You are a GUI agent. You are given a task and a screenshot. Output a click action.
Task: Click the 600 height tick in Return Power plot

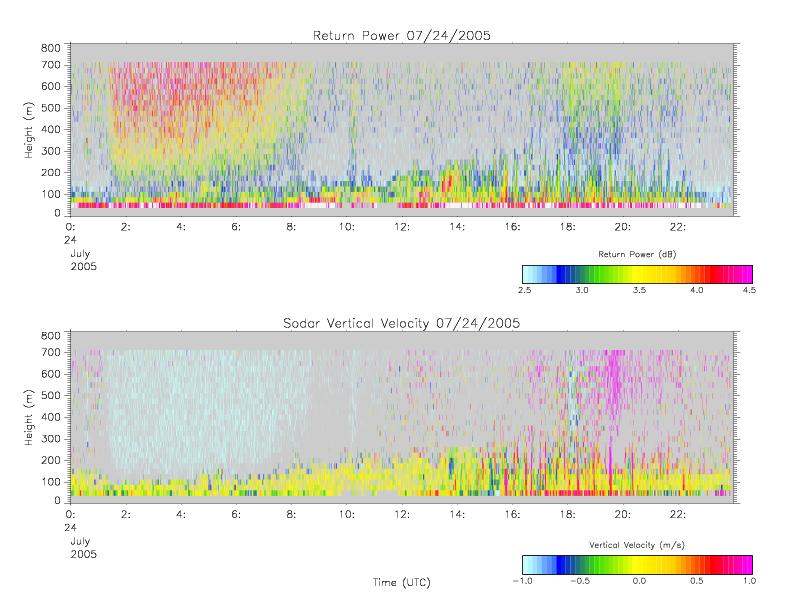[50, 86]
